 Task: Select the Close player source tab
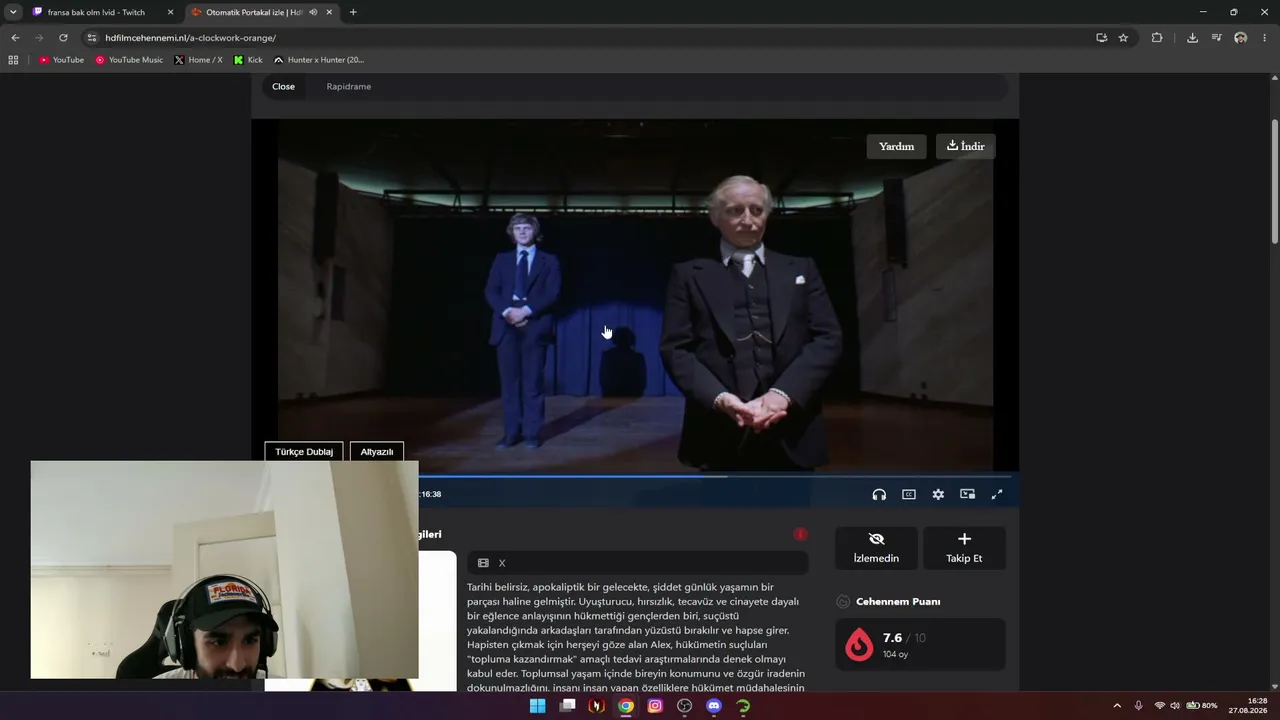pos(284,86)
